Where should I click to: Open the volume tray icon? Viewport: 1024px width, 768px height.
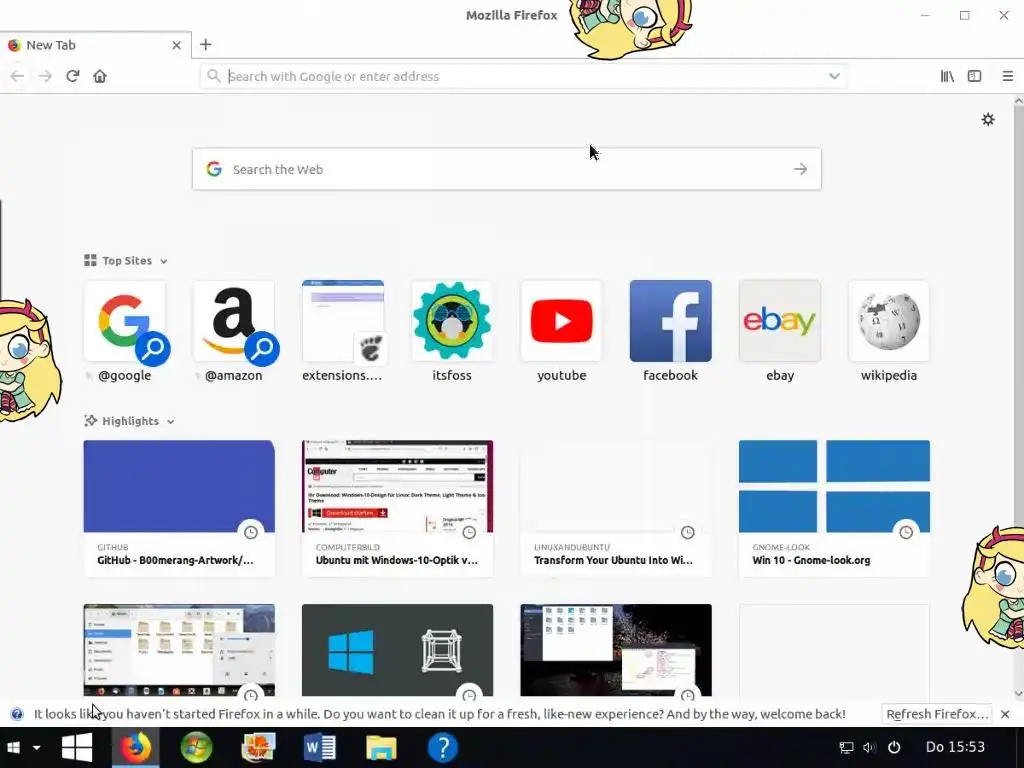coord(869,747)
